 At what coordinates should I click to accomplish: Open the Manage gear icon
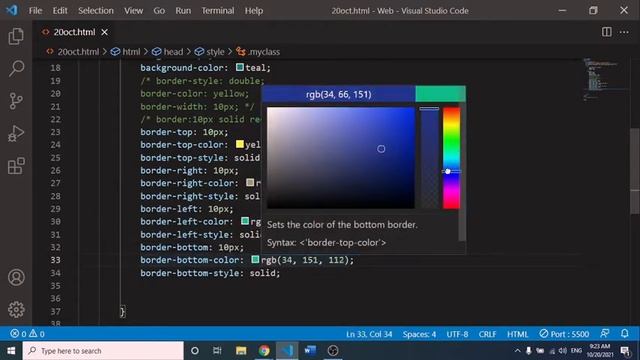pos(16,309)
